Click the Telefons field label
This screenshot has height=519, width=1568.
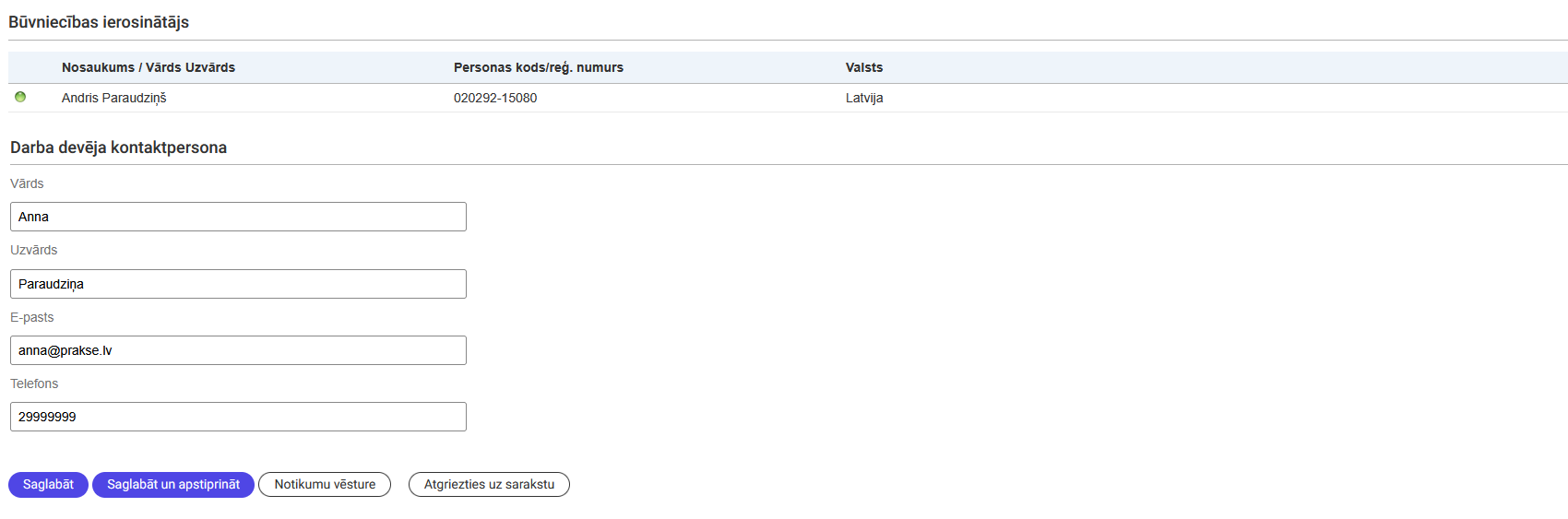click(x=34, y=383)
